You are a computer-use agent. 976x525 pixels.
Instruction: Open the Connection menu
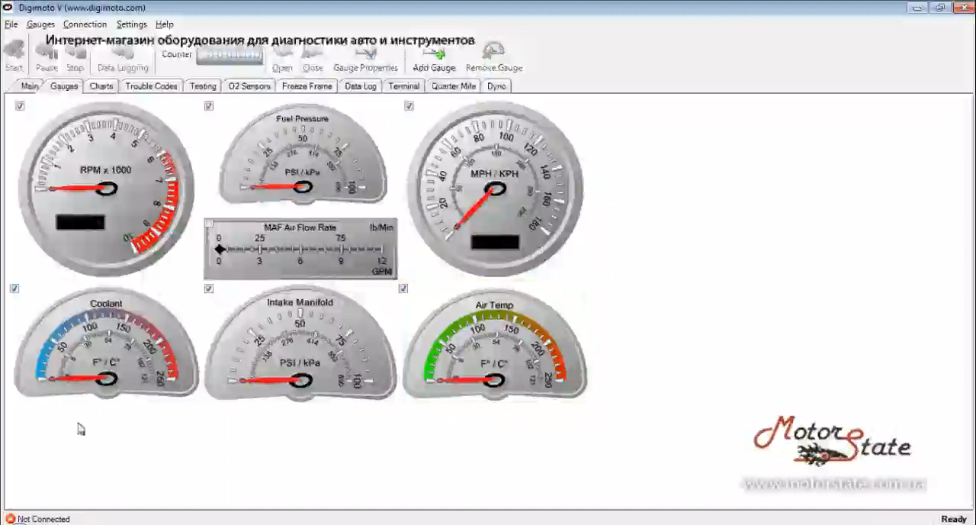point(85,24)
